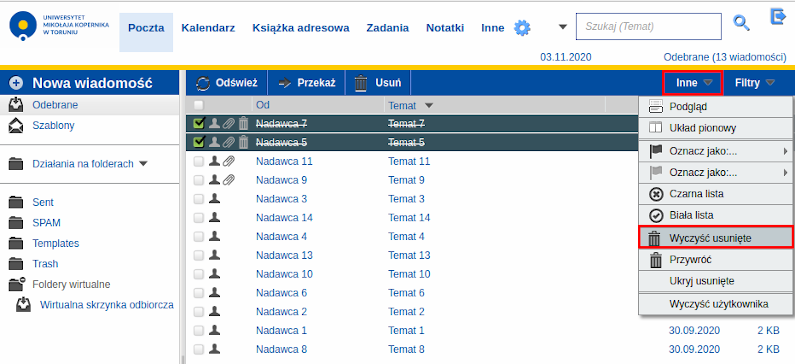Image resolution: width=795 pixels, height=364 pixels.
Task: Click the Przywróć trash icon in menu
Action: [x=656, y=260]
